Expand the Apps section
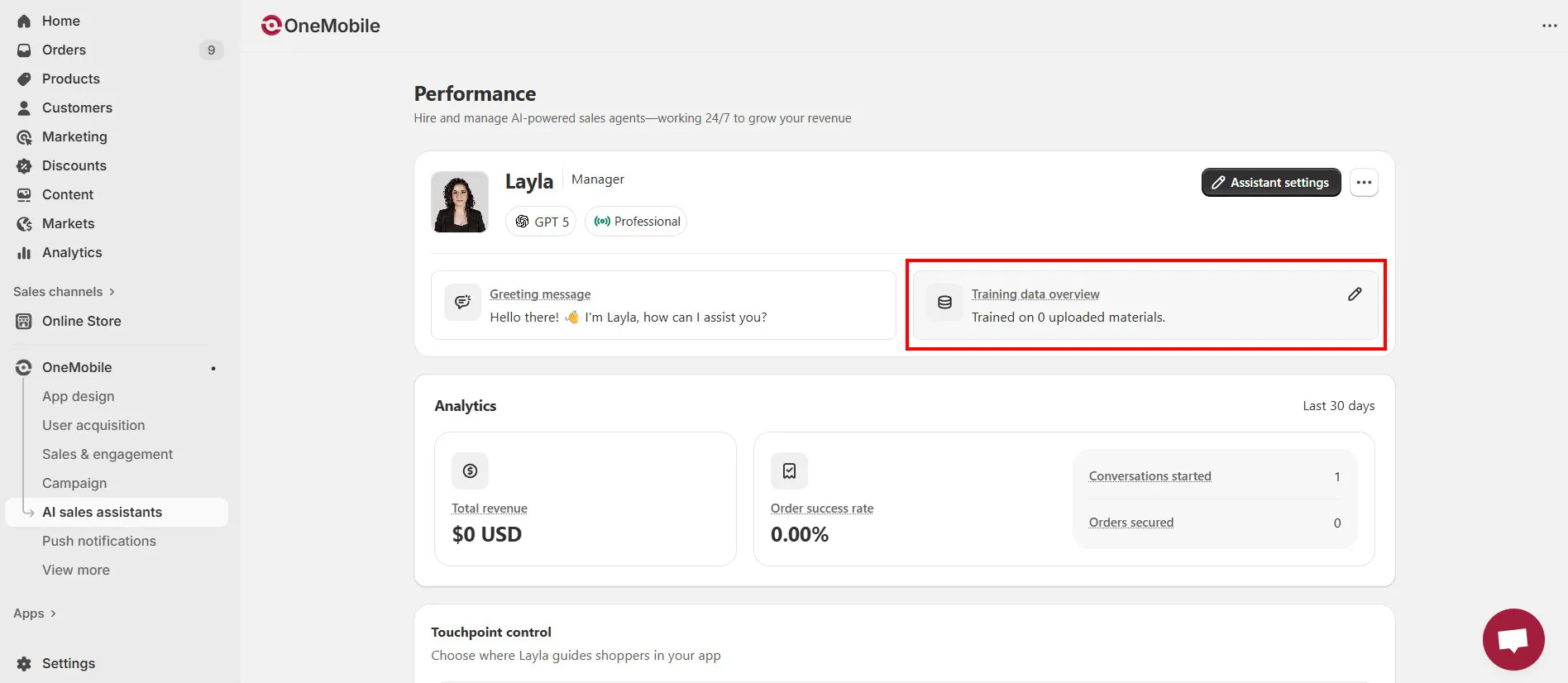This screenshot has width=1568, height=683. (35, 614)
